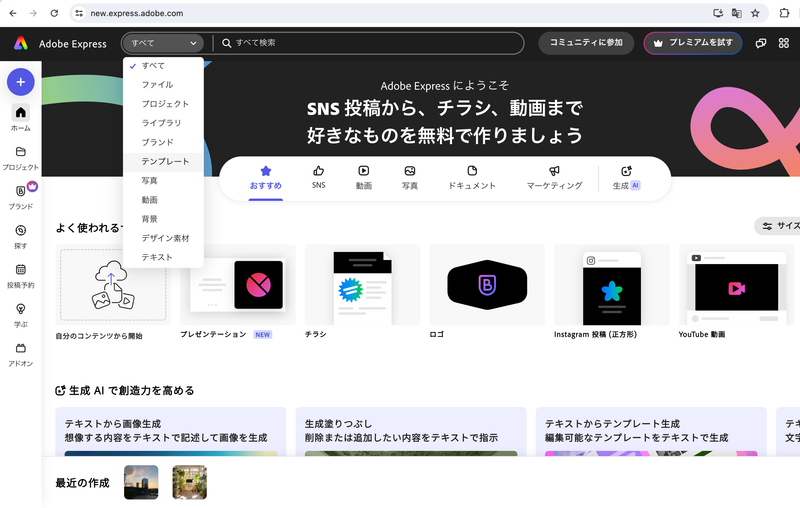Open テキストからテンプレート生成 AI card

point(651,431)
